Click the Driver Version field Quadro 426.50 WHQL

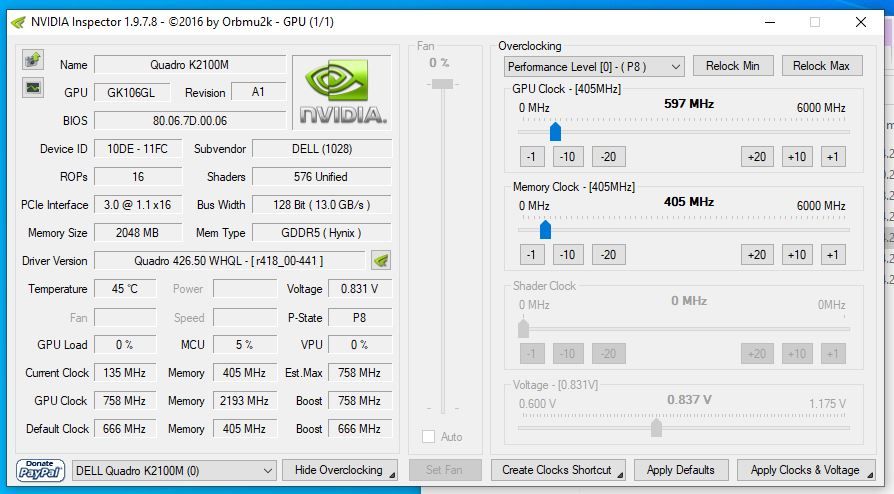(229, 261)
